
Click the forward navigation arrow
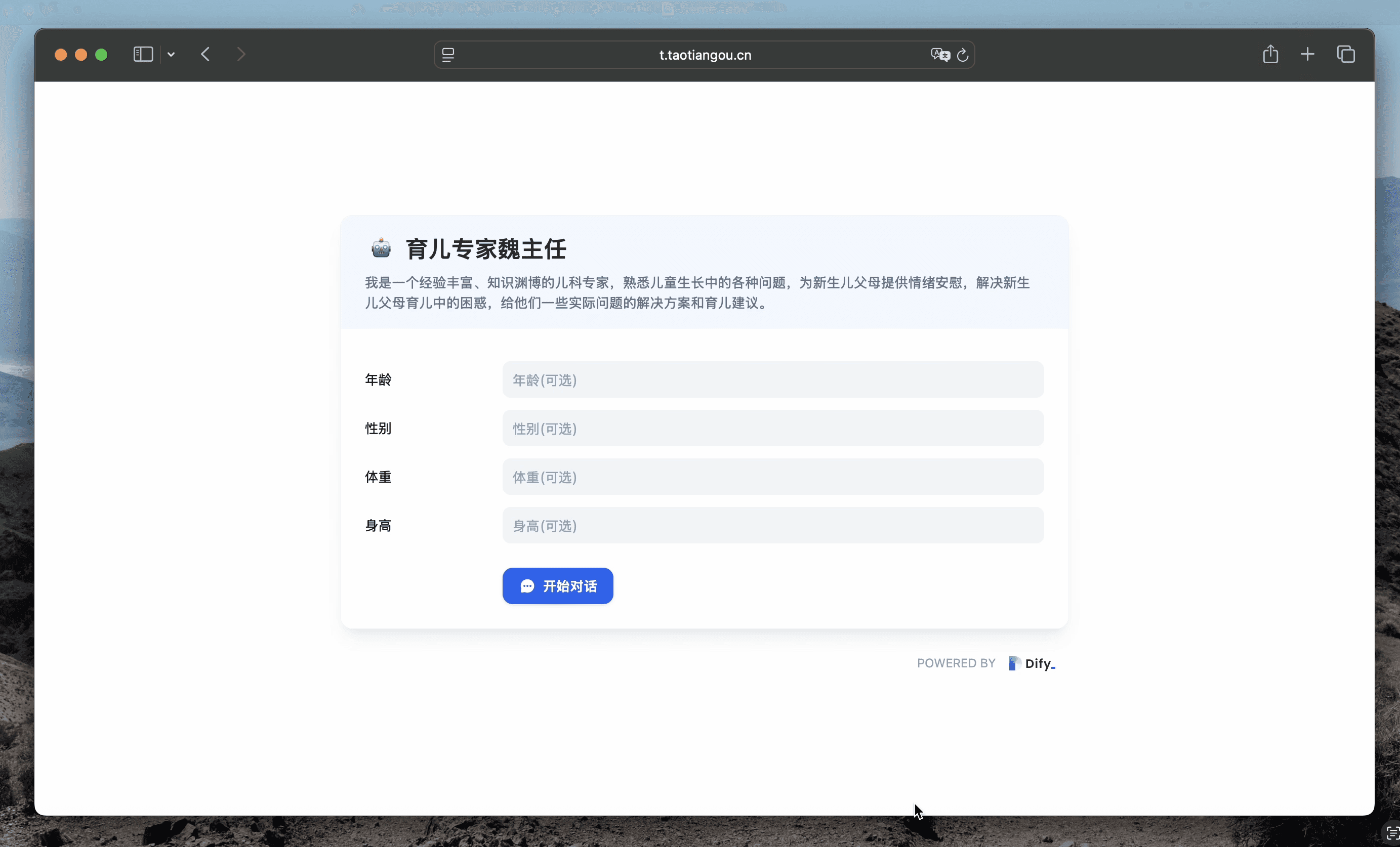click(x=241, y=54)
